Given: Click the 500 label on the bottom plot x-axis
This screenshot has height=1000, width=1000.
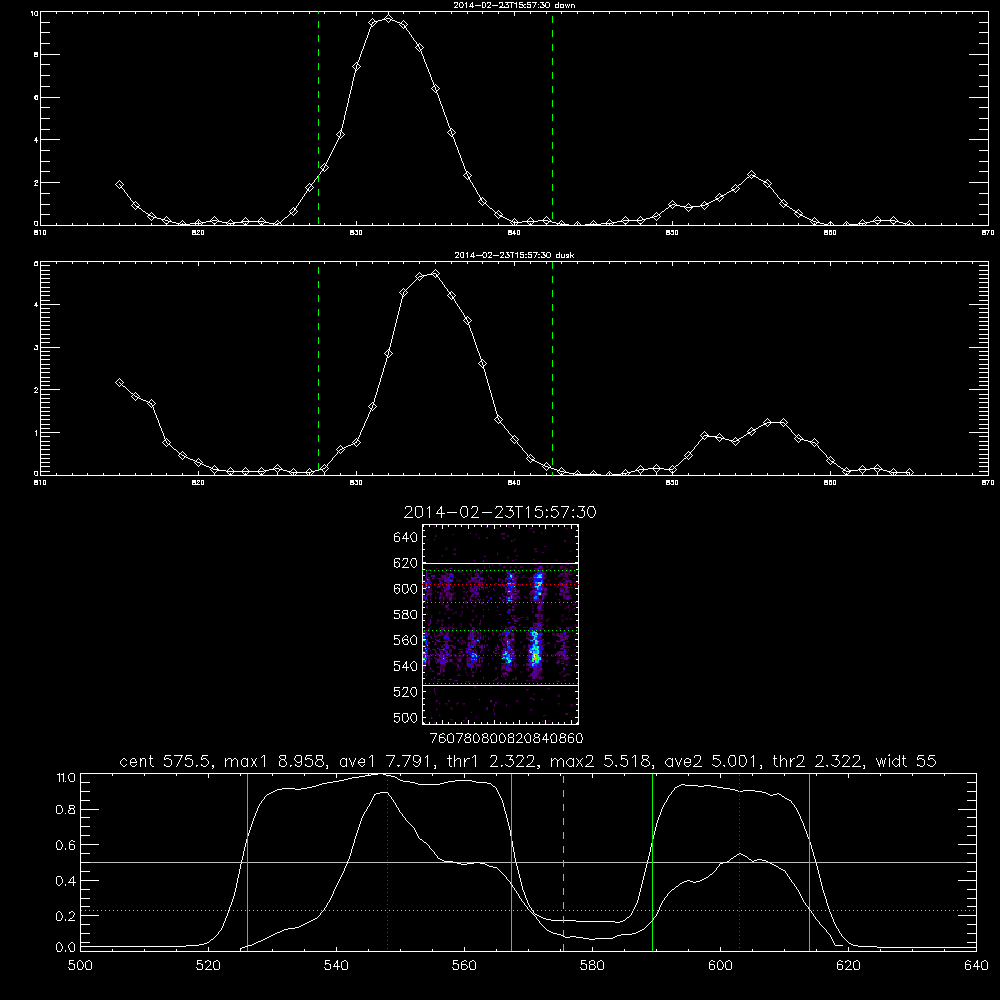Looking at the screenshot, I should (80, 965).
